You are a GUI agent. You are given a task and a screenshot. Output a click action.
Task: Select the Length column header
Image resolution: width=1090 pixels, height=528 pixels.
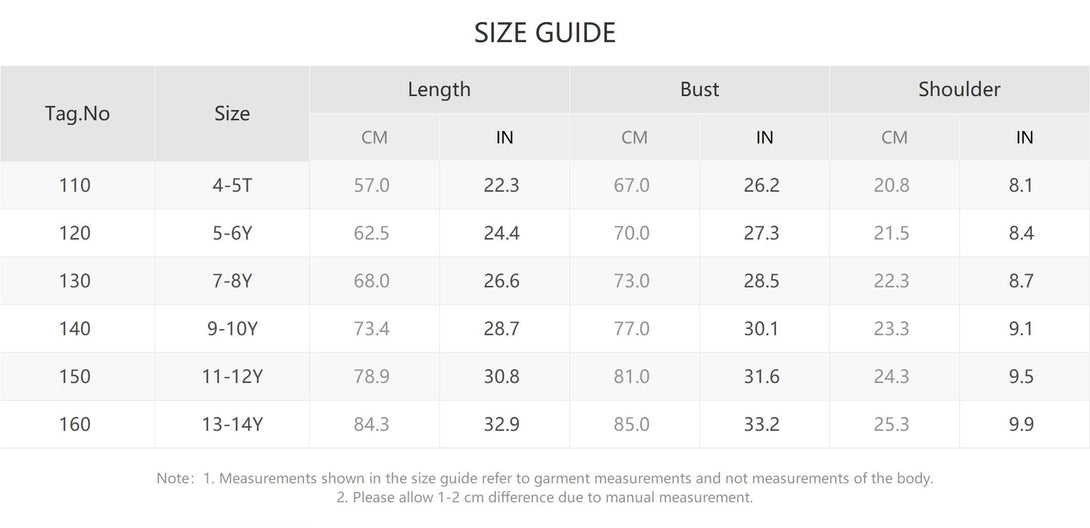coord(439,89)
